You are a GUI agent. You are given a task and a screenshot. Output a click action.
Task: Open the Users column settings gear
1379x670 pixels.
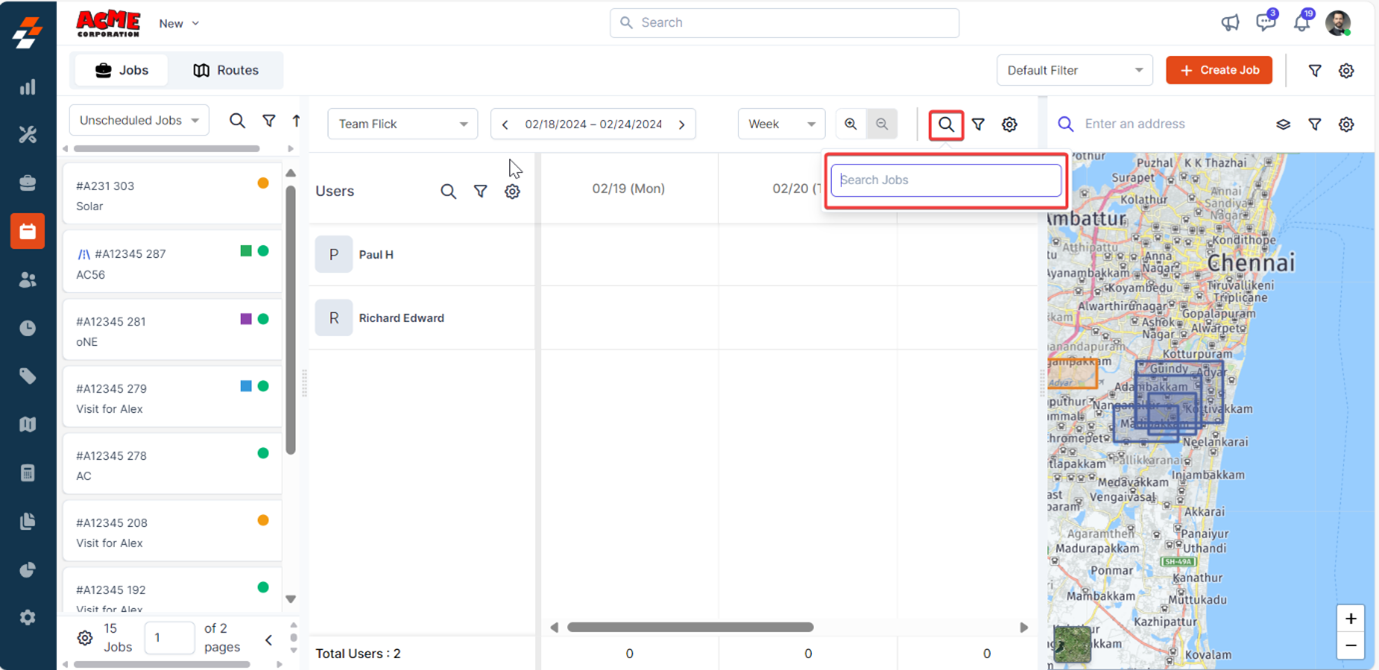point(512,191)
